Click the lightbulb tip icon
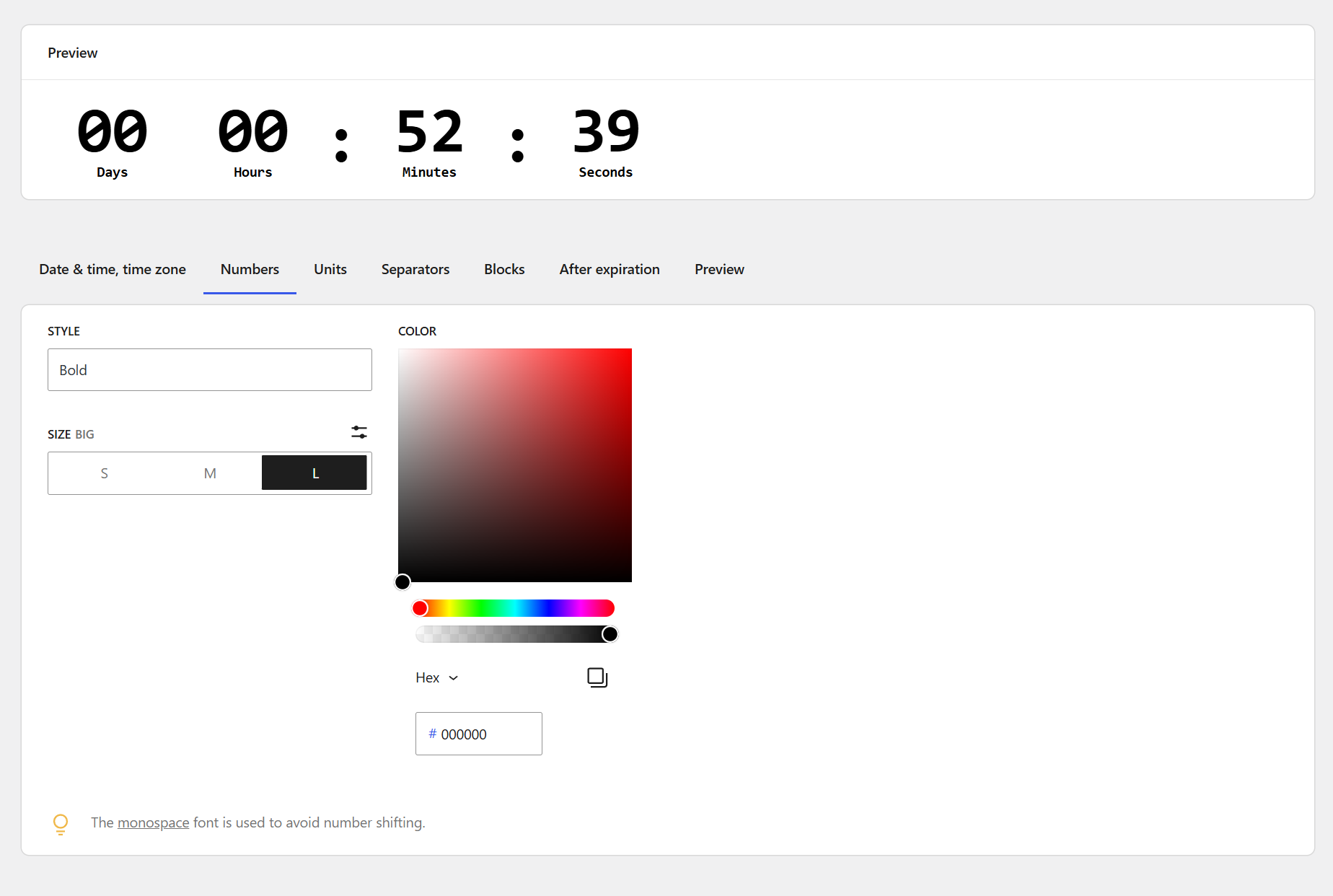Screen dimensions: 1333x896 click(x=61, y=824)
